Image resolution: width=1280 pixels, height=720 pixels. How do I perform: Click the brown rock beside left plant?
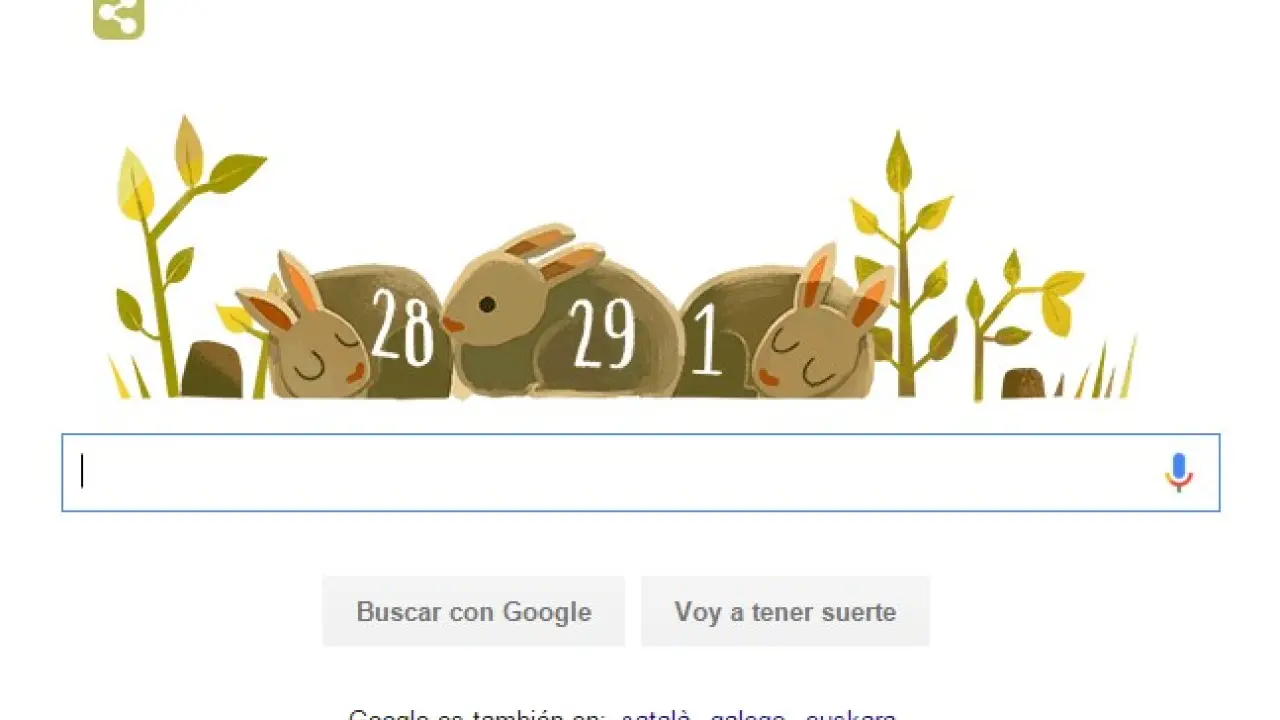pos(212,370)
